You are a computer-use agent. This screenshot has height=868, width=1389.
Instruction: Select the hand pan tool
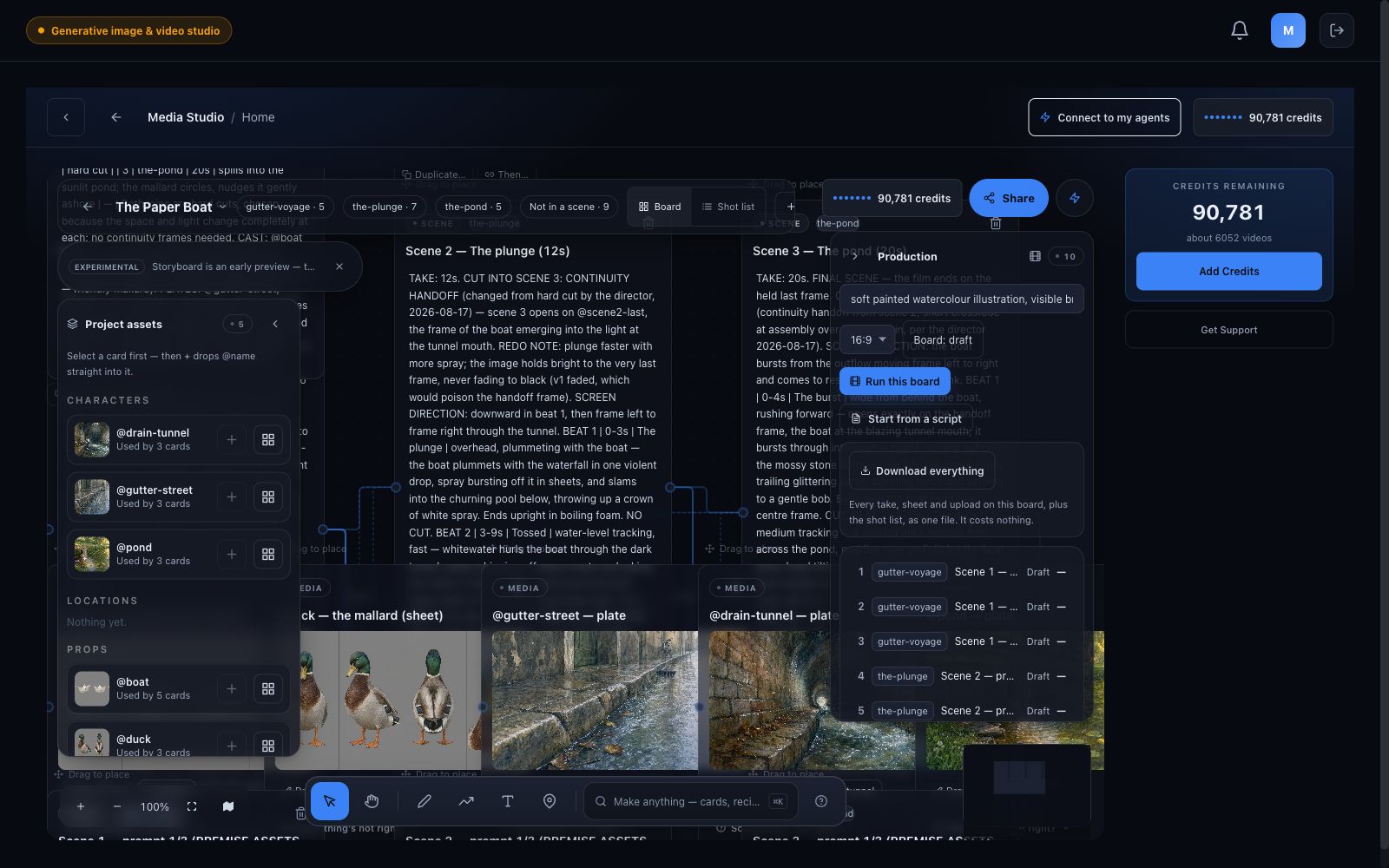pos(372,801)
